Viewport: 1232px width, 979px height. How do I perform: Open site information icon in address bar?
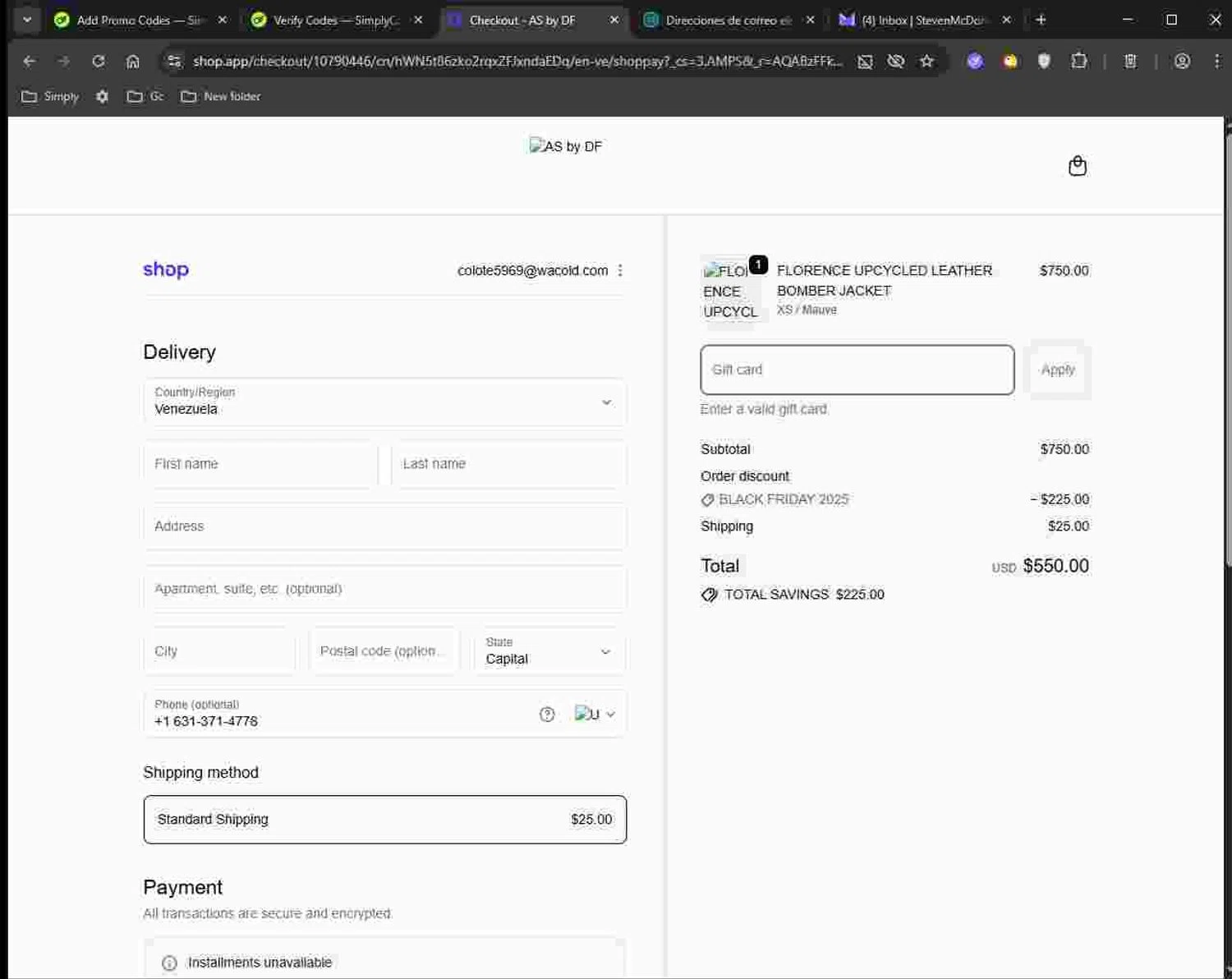pos(173,61)
